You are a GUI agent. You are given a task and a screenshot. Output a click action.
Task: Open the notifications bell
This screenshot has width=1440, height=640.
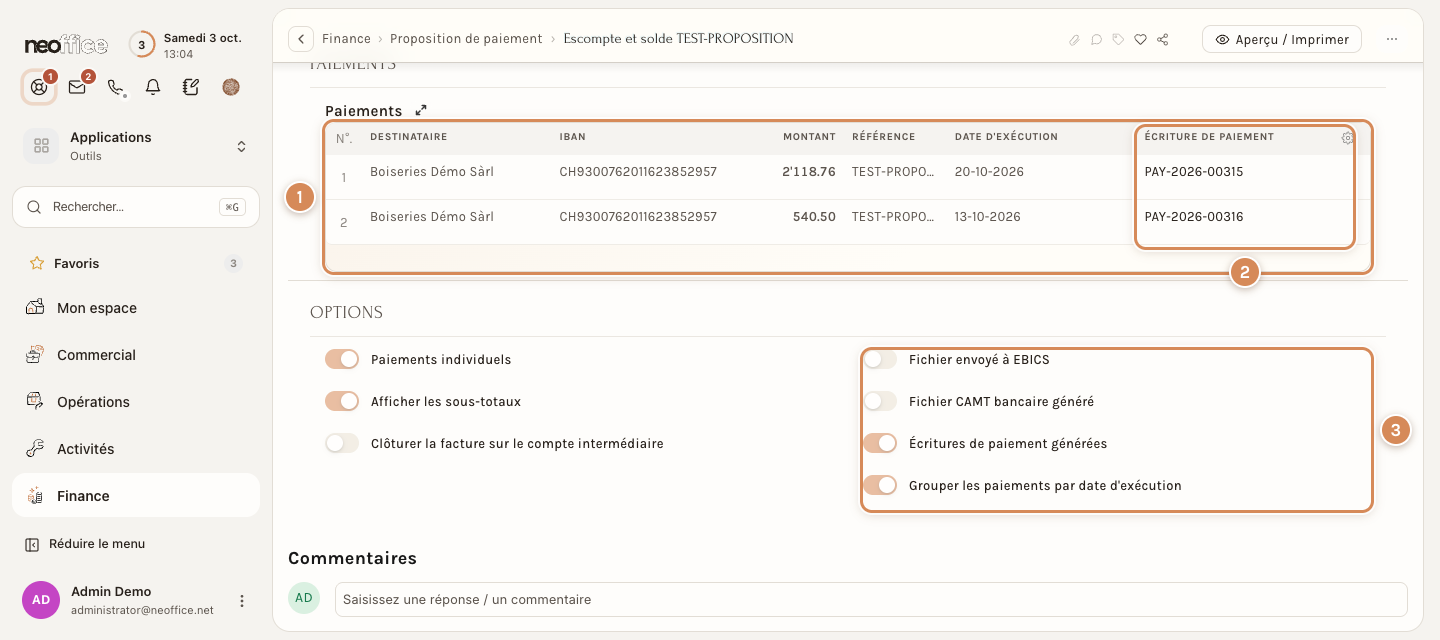[153, 87]
